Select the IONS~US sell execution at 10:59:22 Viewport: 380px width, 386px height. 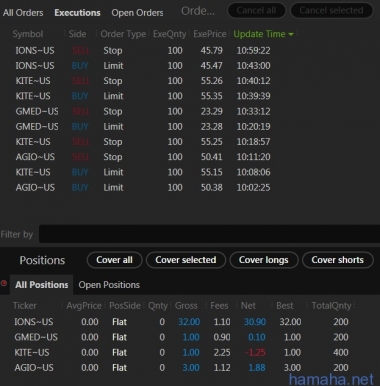(143, 51)
